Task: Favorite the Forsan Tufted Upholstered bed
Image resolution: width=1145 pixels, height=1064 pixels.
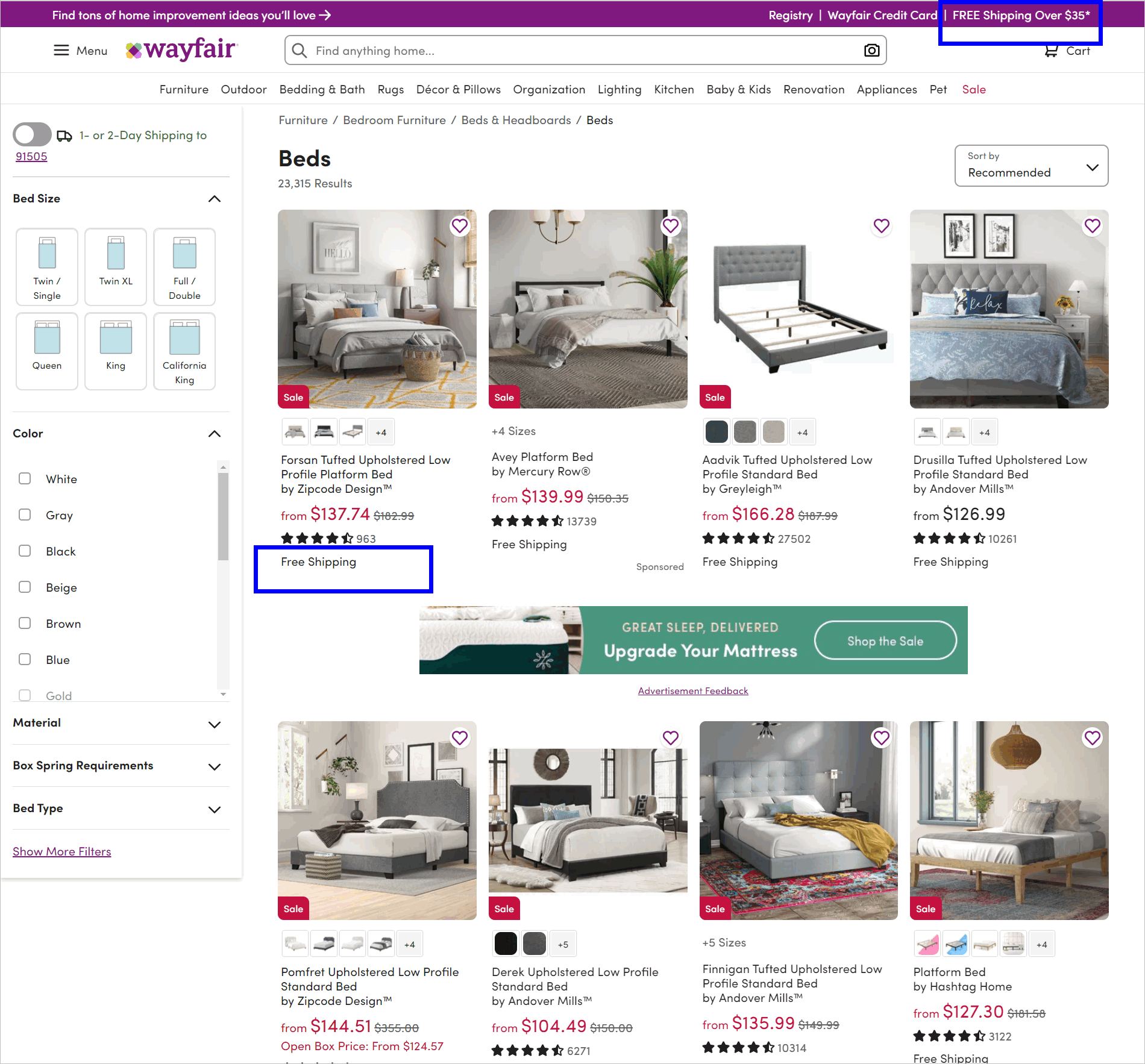Action: point(460,225)
